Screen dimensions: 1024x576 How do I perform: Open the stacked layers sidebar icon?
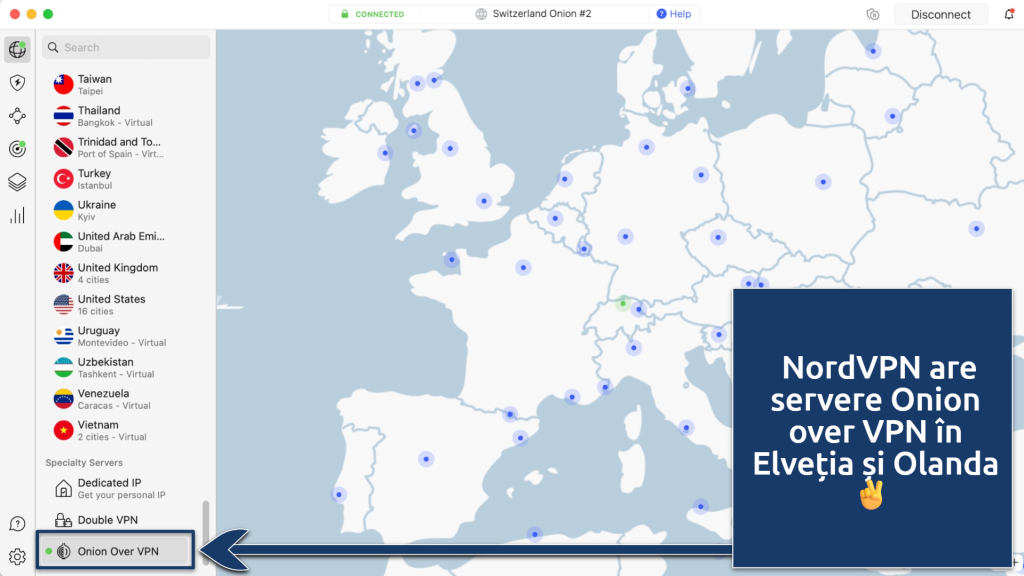pos(17,182)
